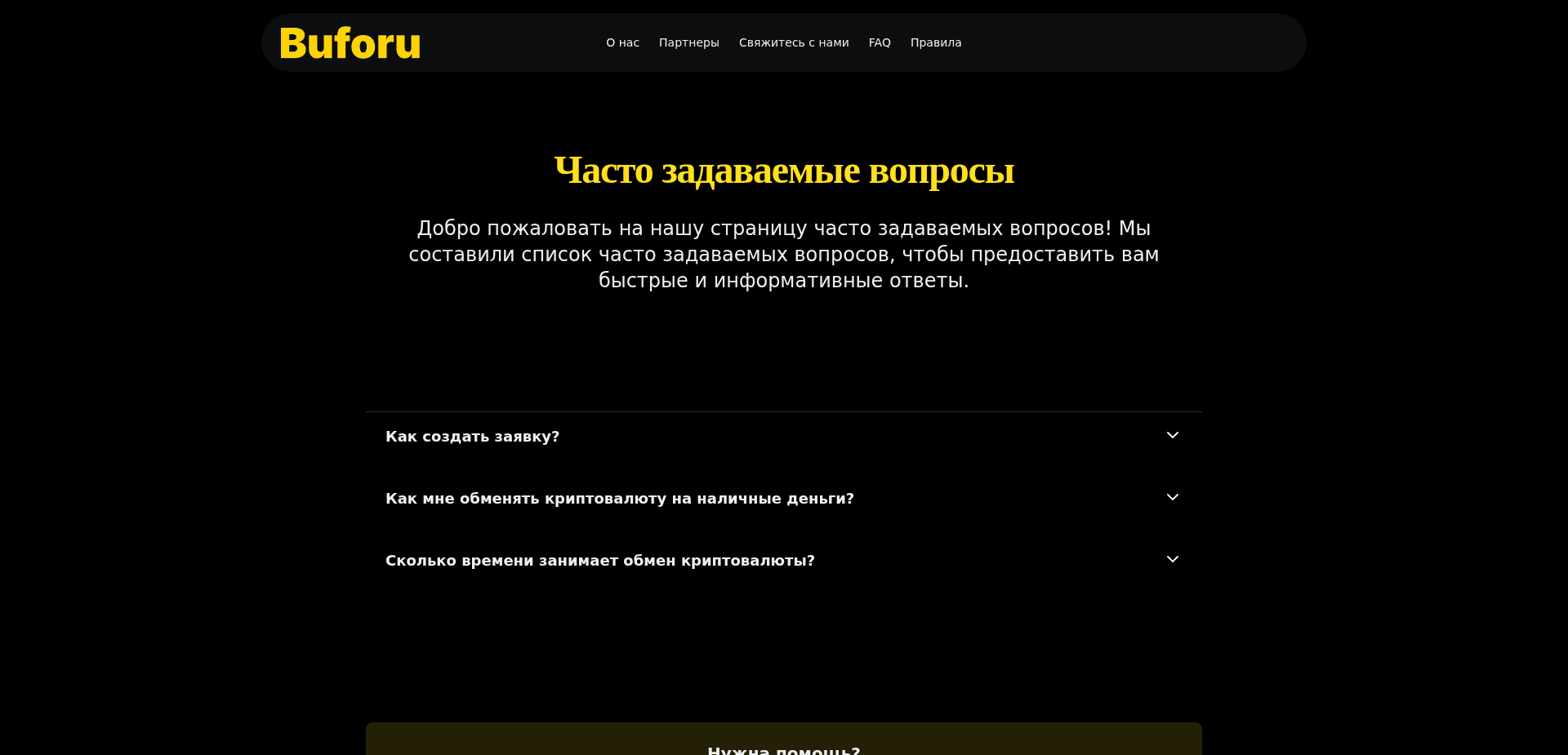
Task: Click the chevron on the last FAQ question
Action: (1172, 559)
